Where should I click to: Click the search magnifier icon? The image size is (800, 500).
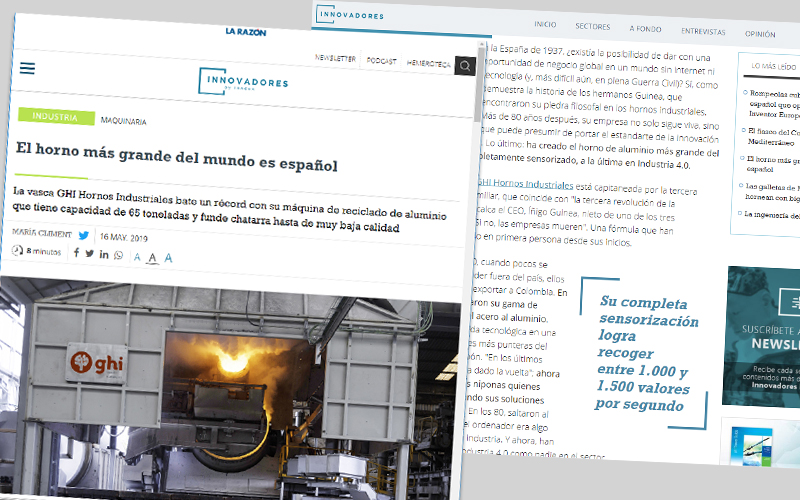pos(465,66)
